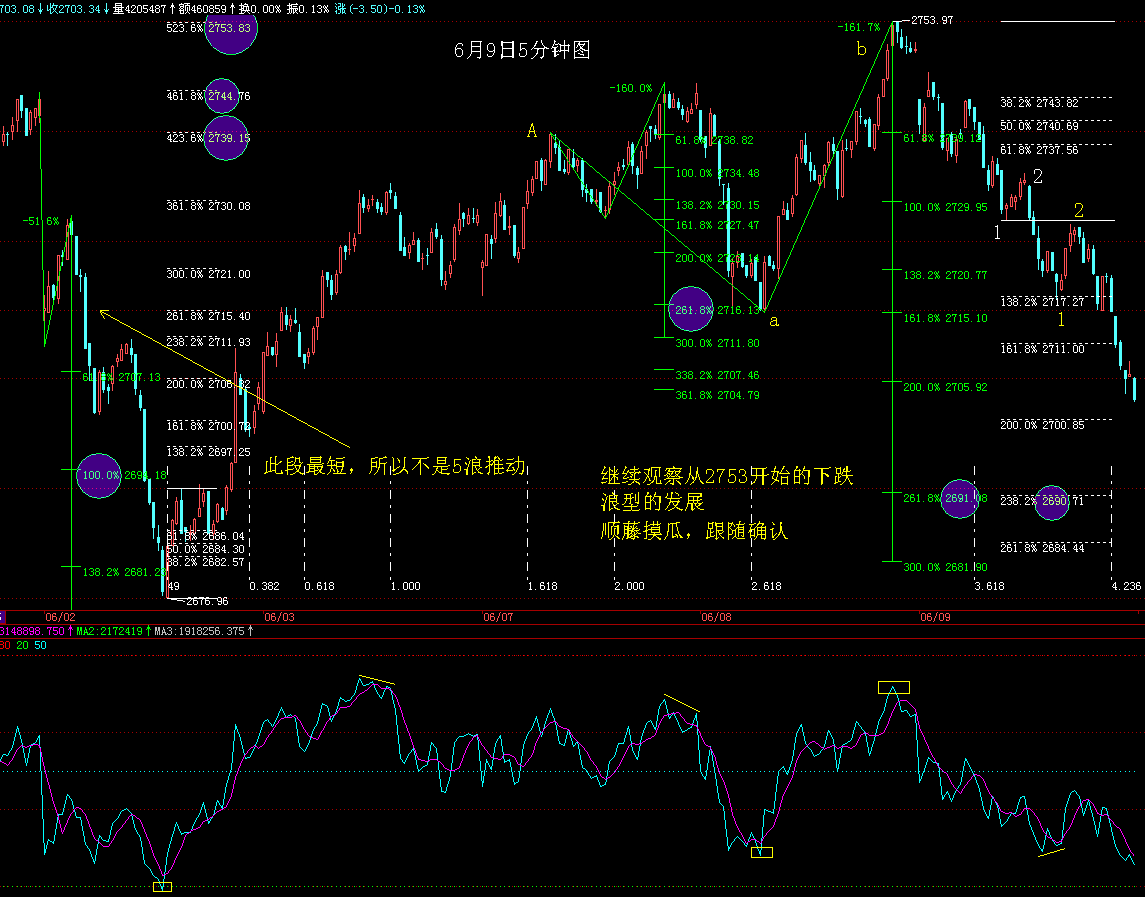This screenshot has height=897, width=1145.
Task: Click the 06/07 date label on the time axis
Action: tap(497, 617)
